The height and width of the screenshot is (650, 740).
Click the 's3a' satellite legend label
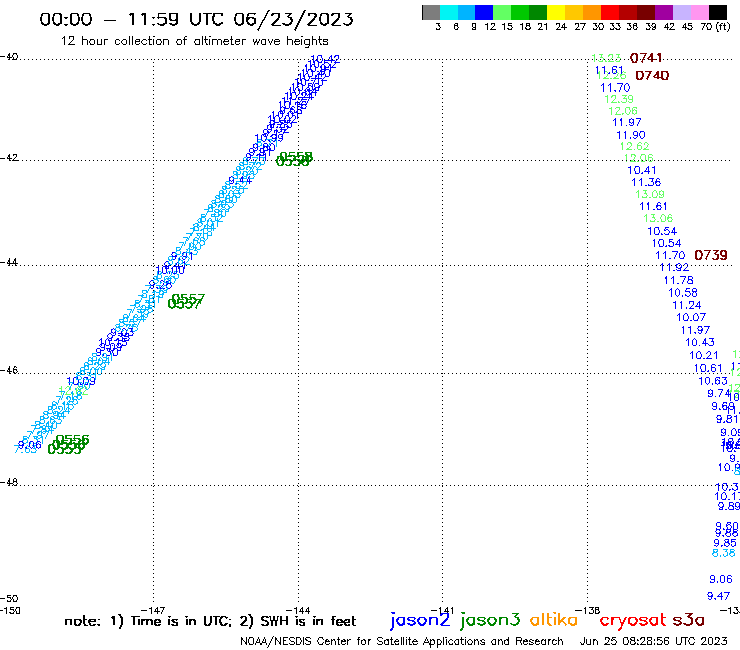(x=689, y=620)
